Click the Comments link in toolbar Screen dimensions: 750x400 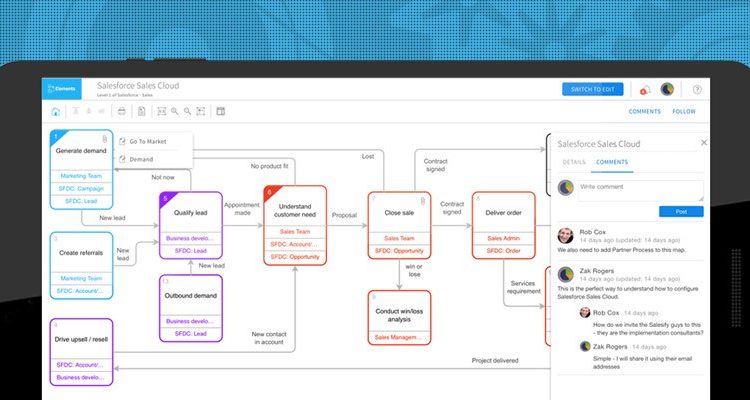[x=644, y=112]
